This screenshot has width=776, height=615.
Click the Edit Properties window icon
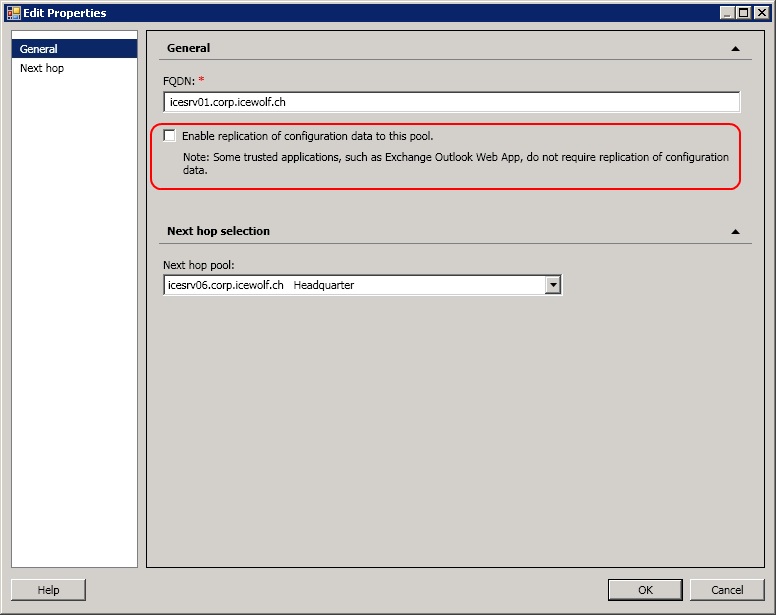pyautogui.click(x=13, y=13)
